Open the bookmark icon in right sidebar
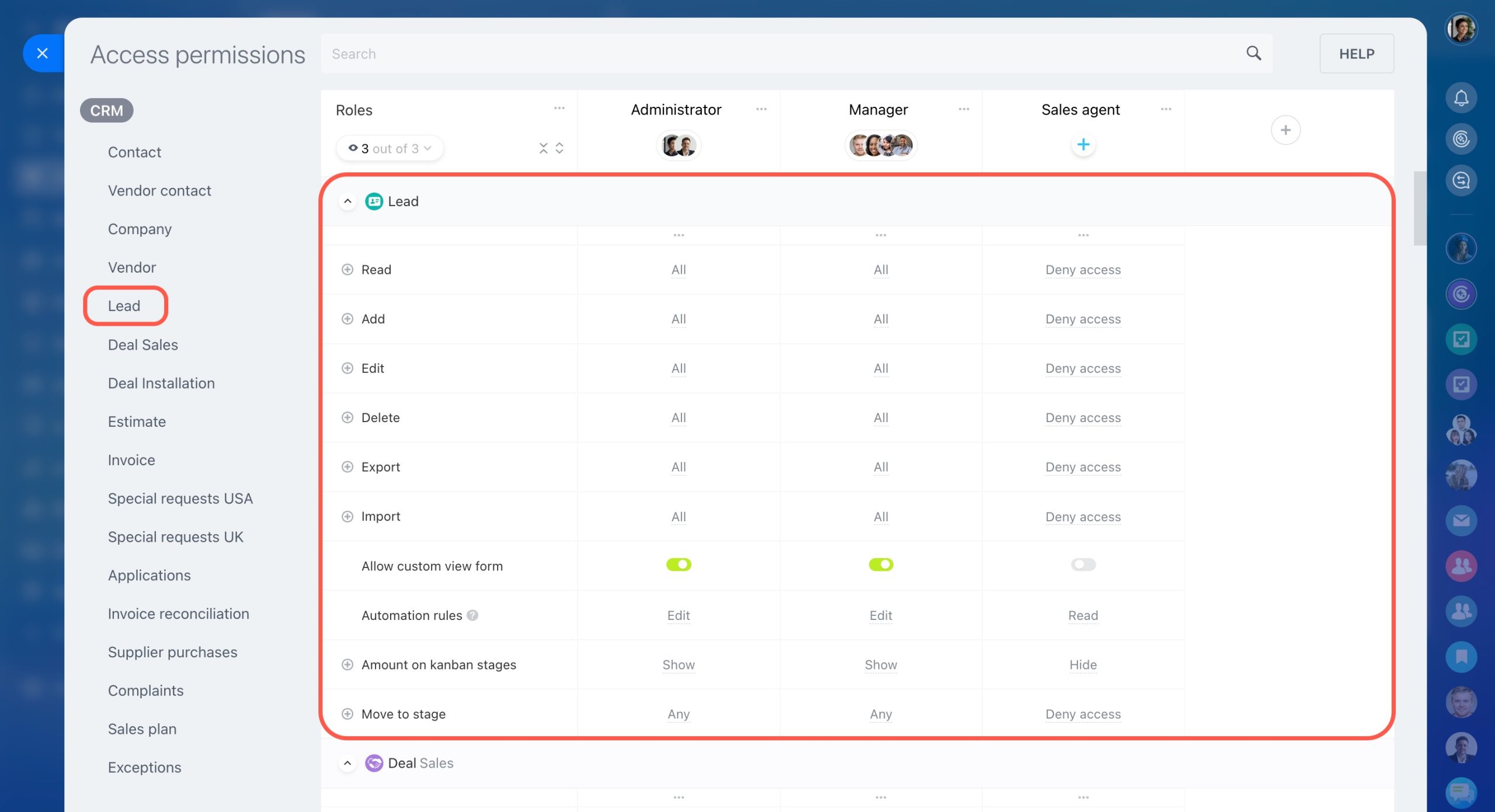 pos(1461,657)
